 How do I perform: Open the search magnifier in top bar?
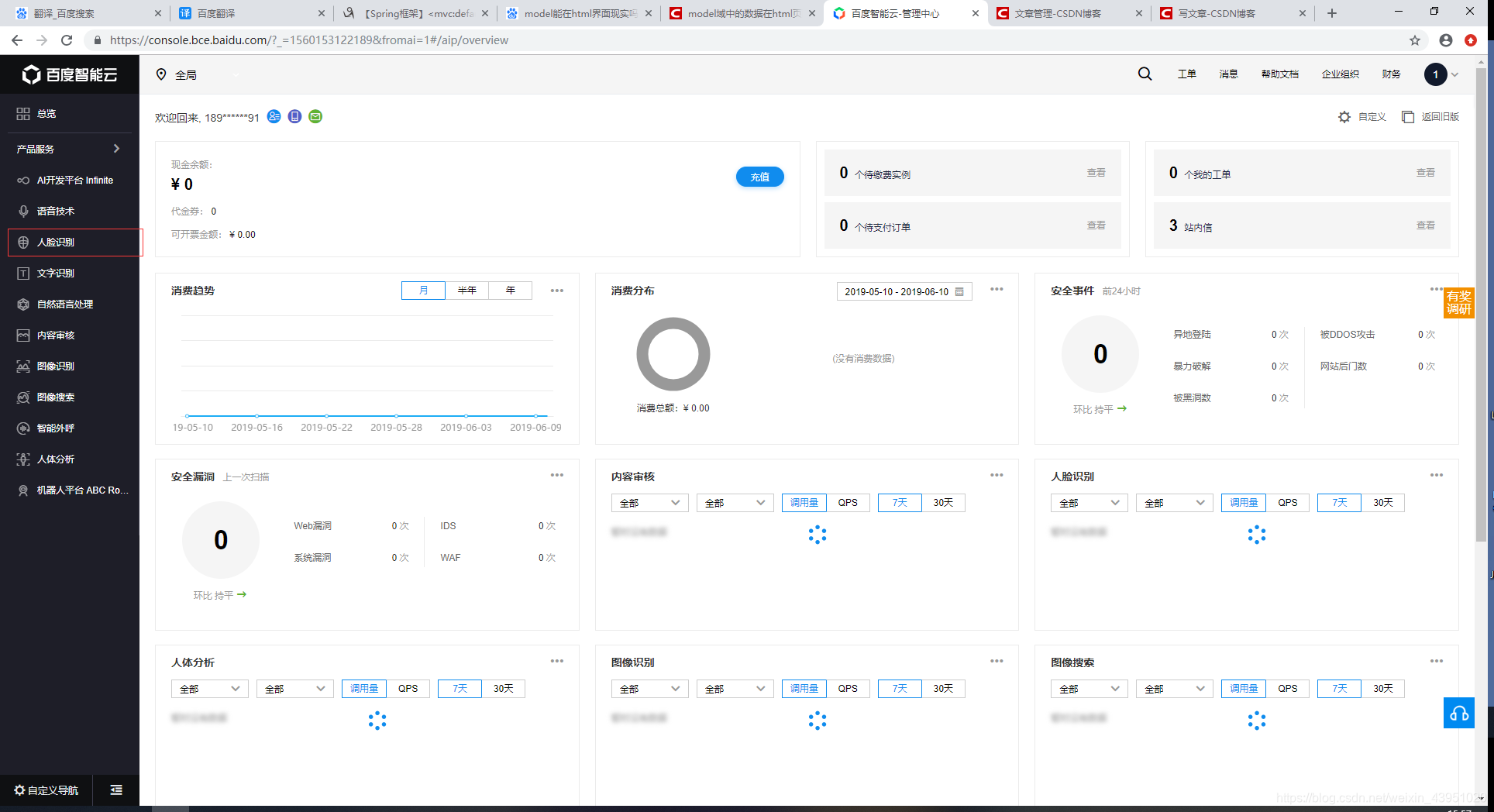(x=1145, y=74)
